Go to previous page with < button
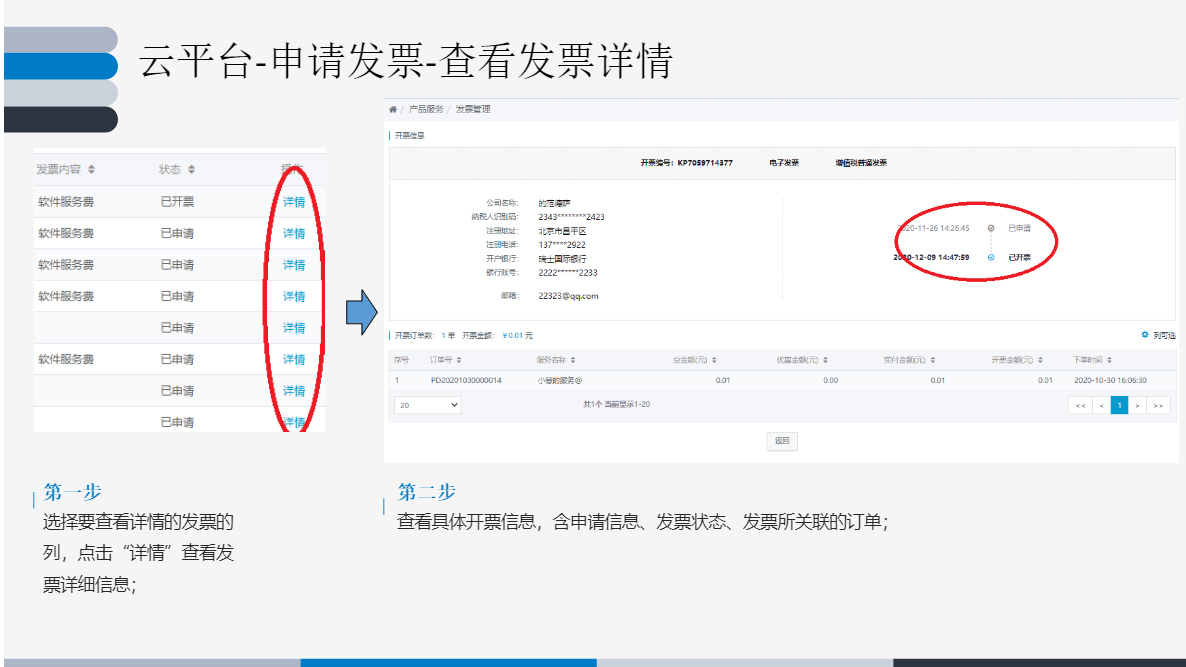 coord(1101,405)
